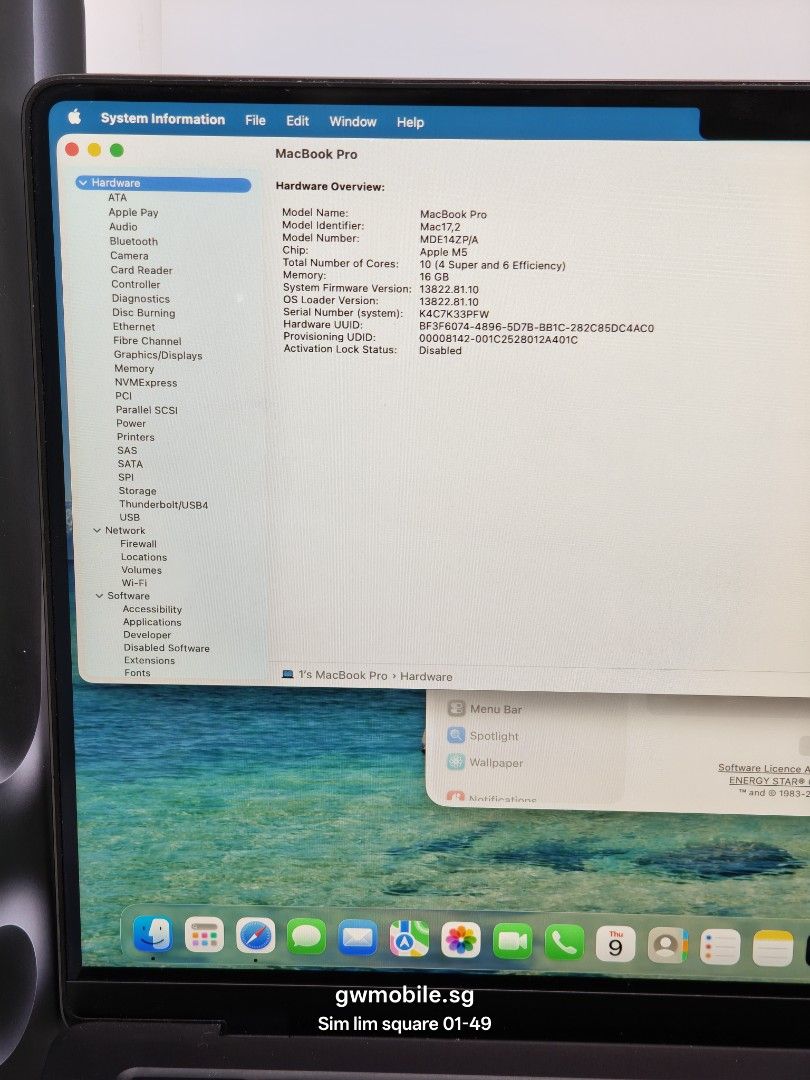Select Memory in the sidebar
810x1080 pixels.
tap(134, 368)
